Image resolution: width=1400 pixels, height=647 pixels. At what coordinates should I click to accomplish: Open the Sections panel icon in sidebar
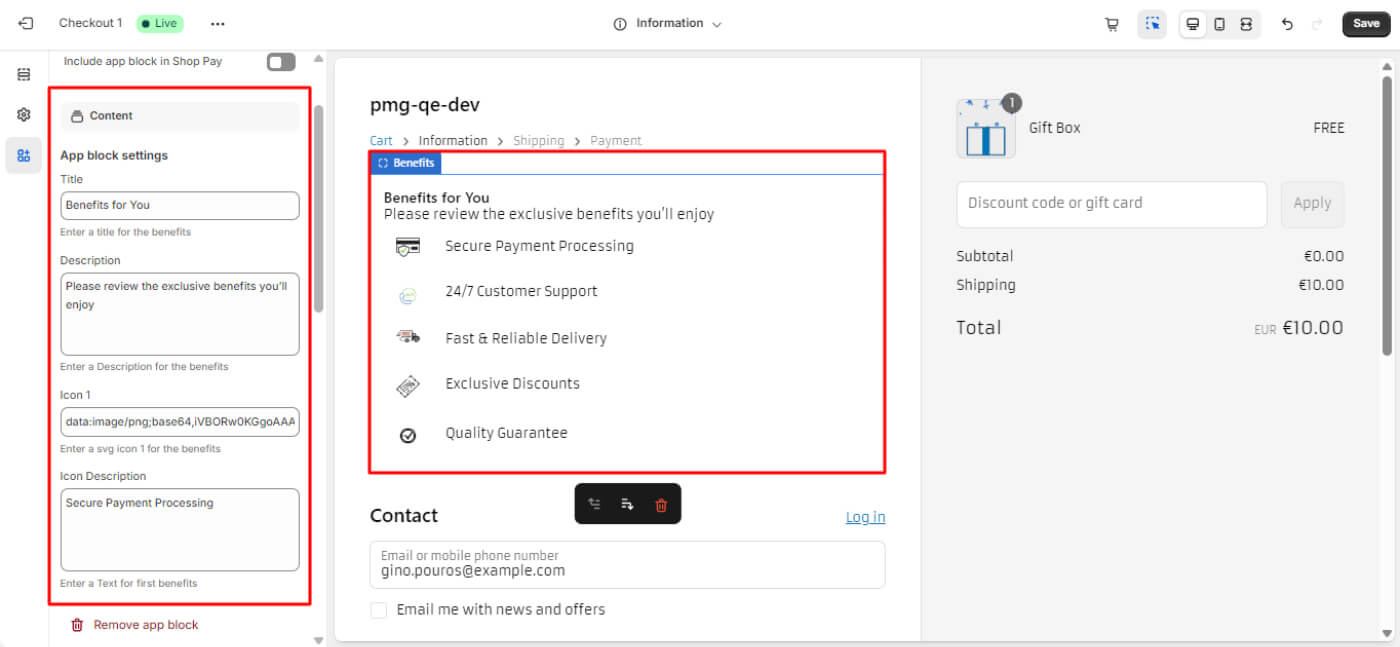pyautogui.click(x=24, y=75)
